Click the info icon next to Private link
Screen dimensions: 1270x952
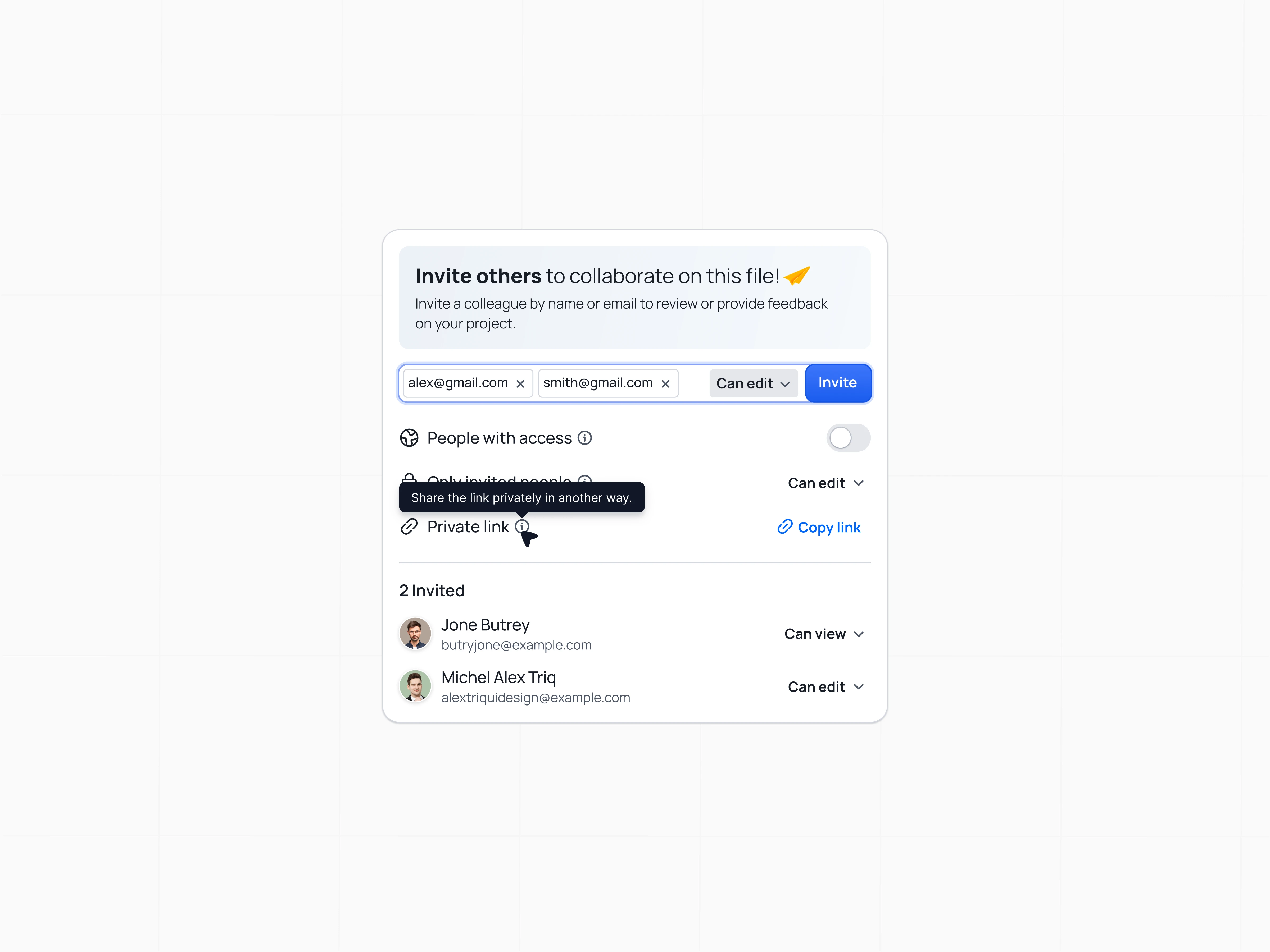point(522,526)
